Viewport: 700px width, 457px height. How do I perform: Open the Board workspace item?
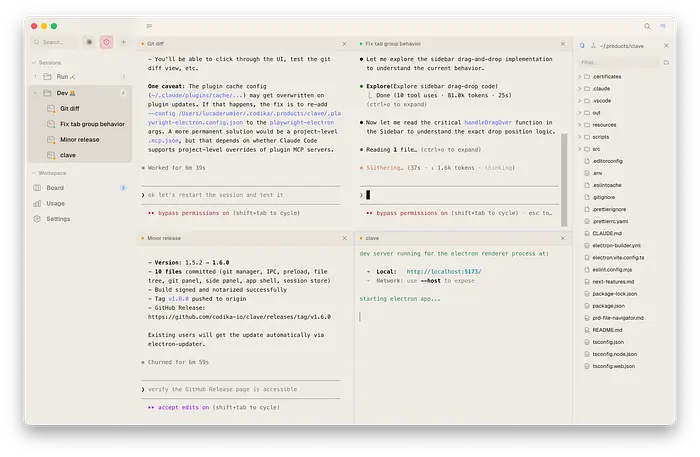pyautogui.click(x=54, y=187)
